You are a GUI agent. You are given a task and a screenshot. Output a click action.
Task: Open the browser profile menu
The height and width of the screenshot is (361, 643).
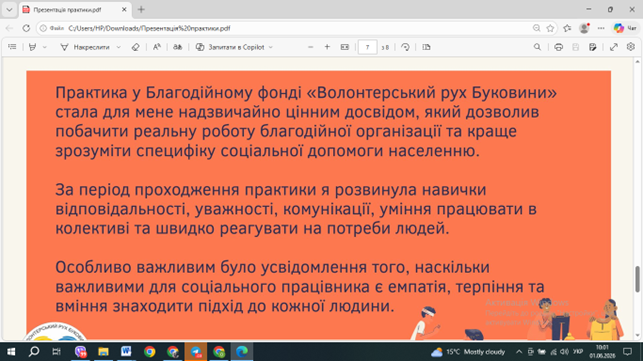pyautogui.click(x=584, y=28)
